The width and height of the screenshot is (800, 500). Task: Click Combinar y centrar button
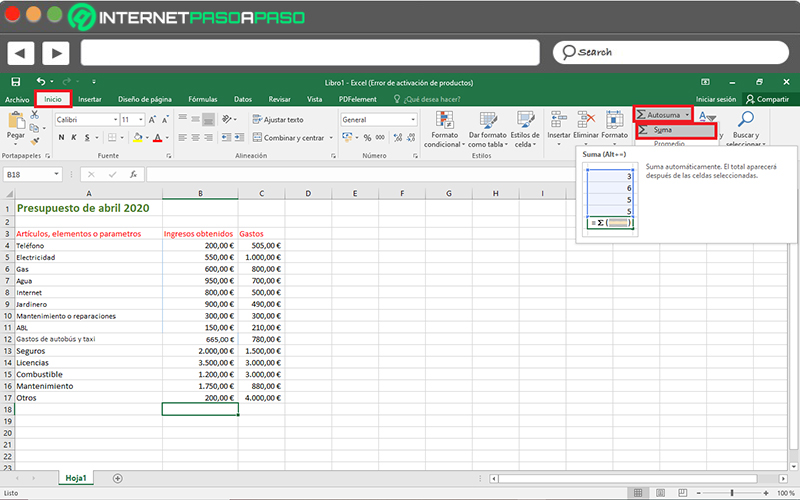[x=289, y=138]
